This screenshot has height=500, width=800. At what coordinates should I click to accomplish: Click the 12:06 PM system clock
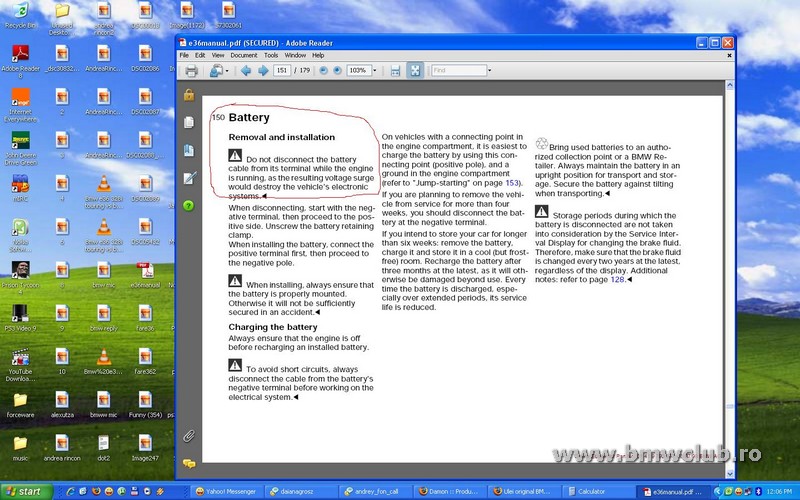click(x=779, y=492)
